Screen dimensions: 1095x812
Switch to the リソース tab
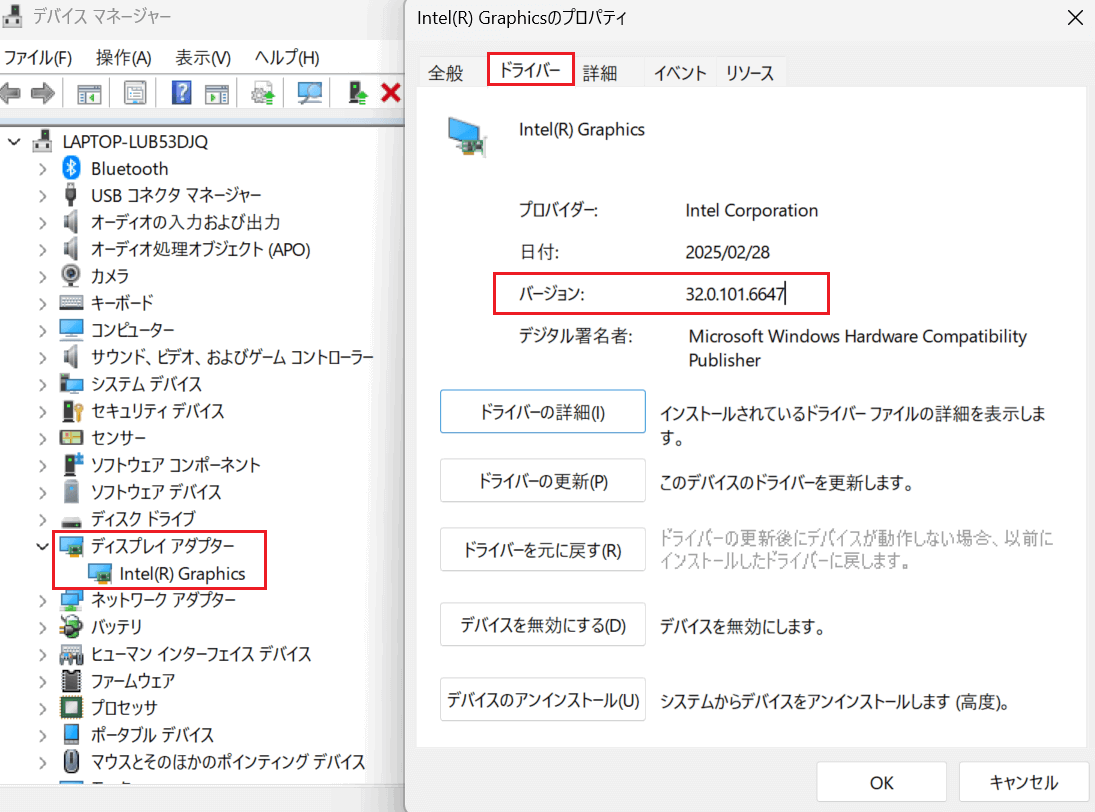749,73
